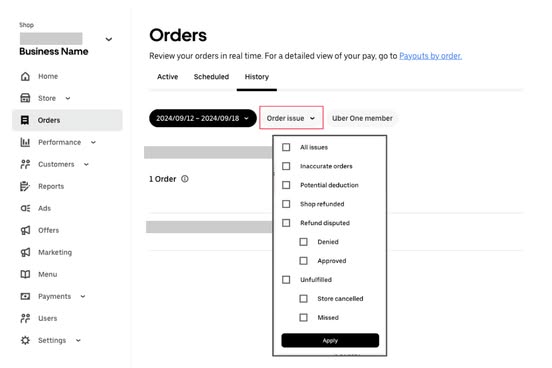Tick the Inaccurate orders checkbox

[x=286, y=166]
